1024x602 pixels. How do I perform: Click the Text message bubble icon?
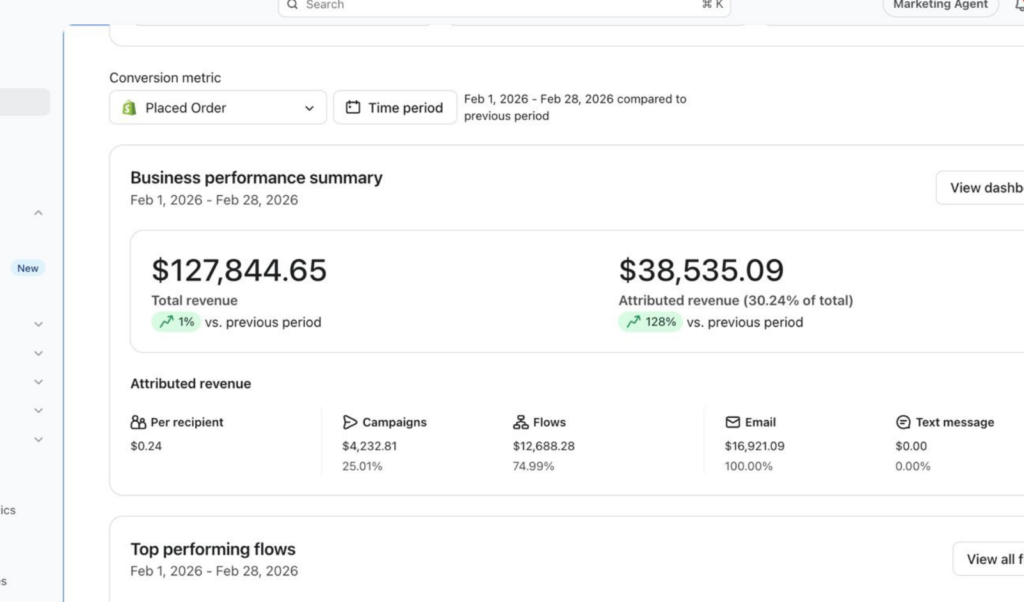tap(903, 422)
